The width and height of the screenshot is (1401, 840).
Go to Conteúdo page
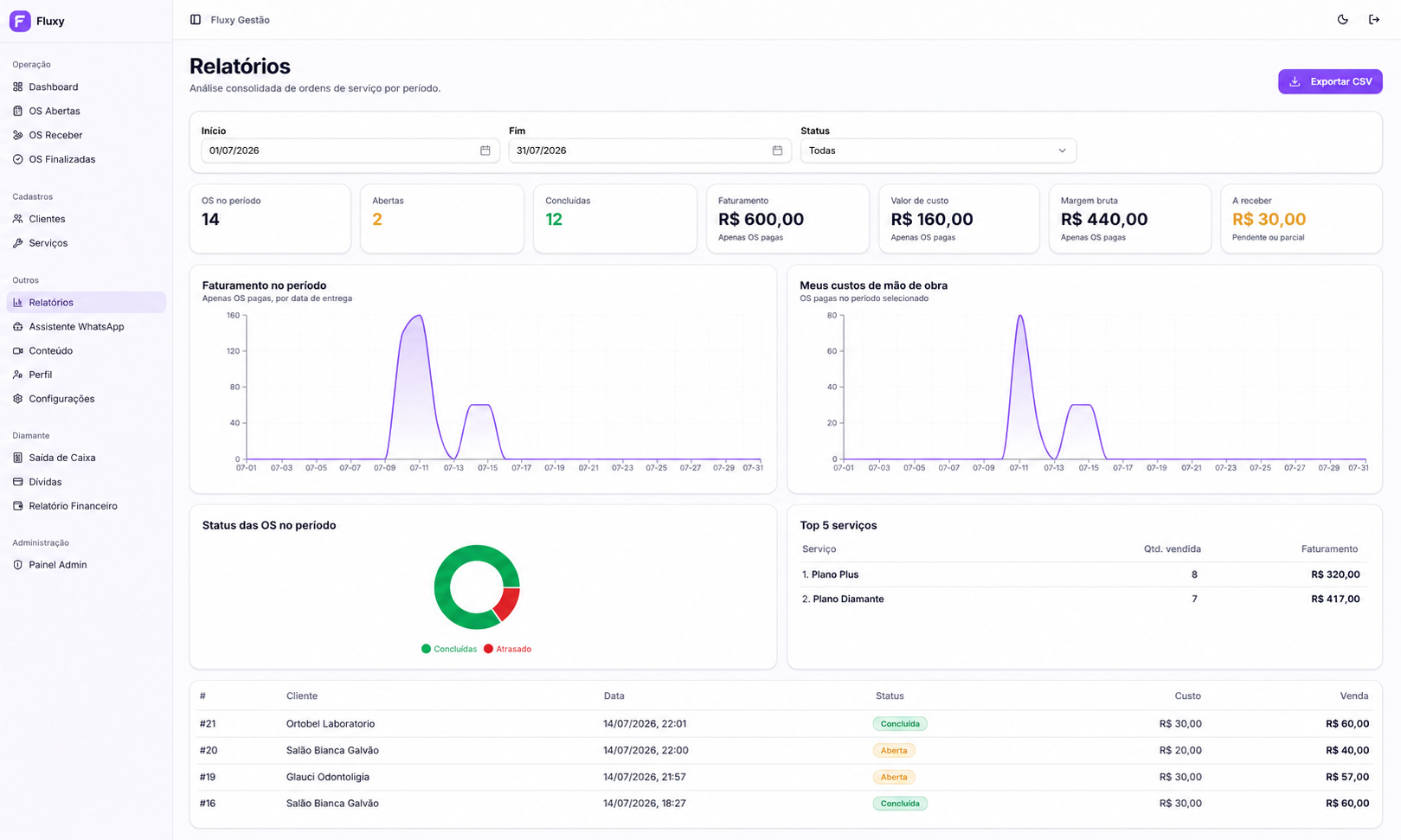(87, 351)
